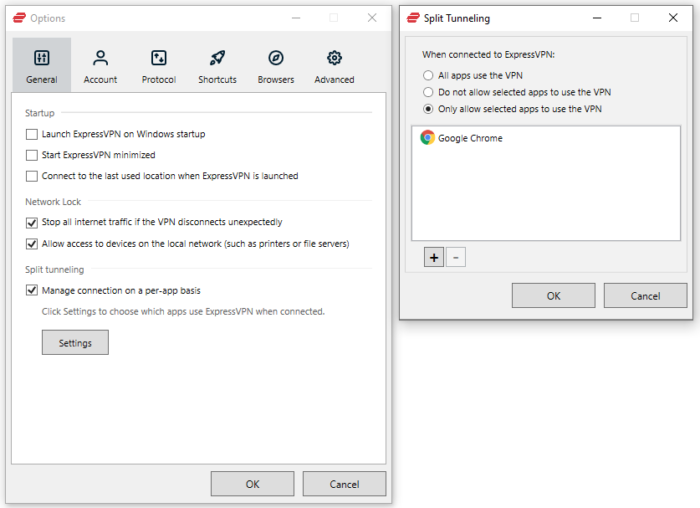Screen dimensions: 700x508
Task: Toggle Allow access to local network devices
Action: tap(32, 244)
